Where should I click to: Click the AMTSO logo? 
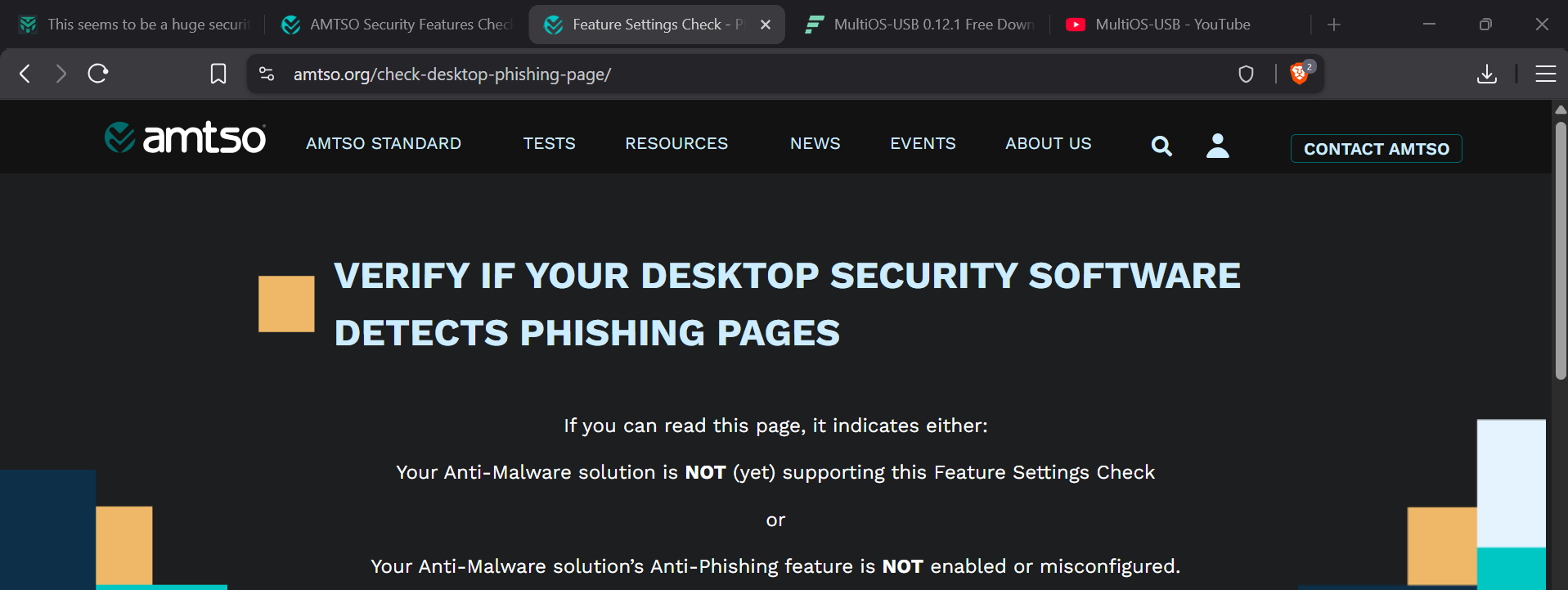(x=185, y=138)
